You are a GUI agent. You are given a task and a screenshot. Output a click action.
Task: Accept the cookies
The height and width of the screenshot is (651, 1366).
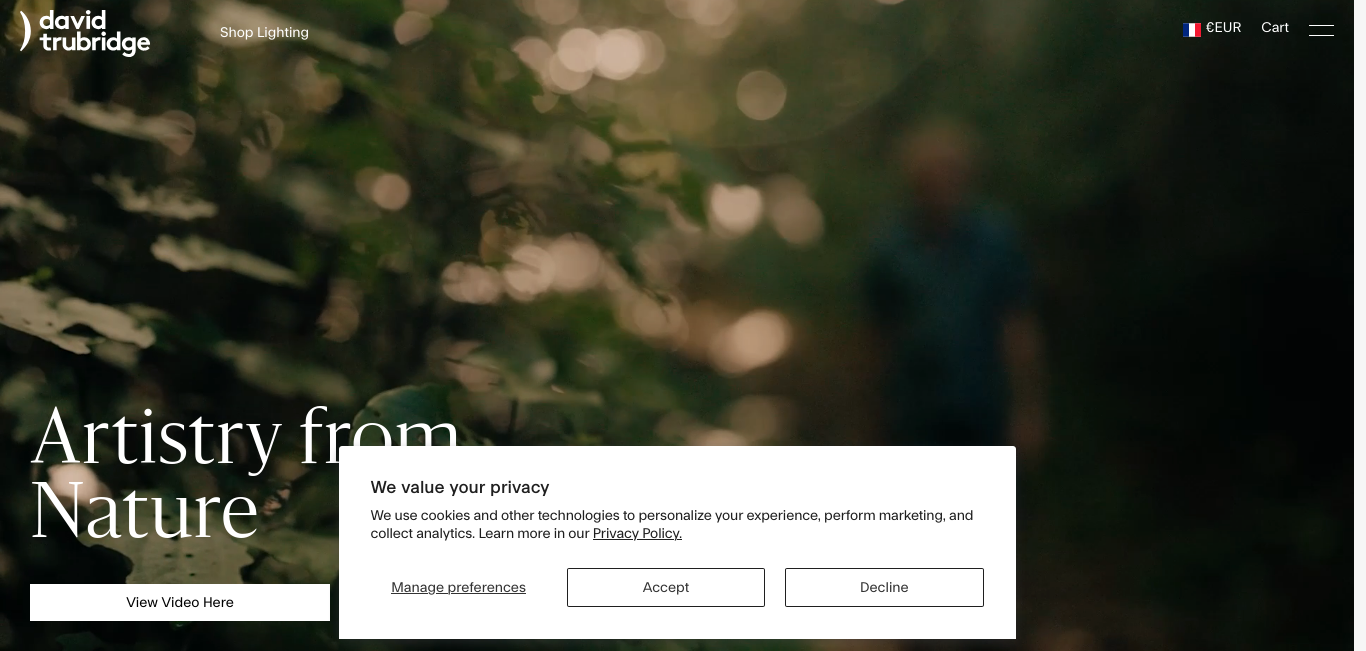point(666,587)
